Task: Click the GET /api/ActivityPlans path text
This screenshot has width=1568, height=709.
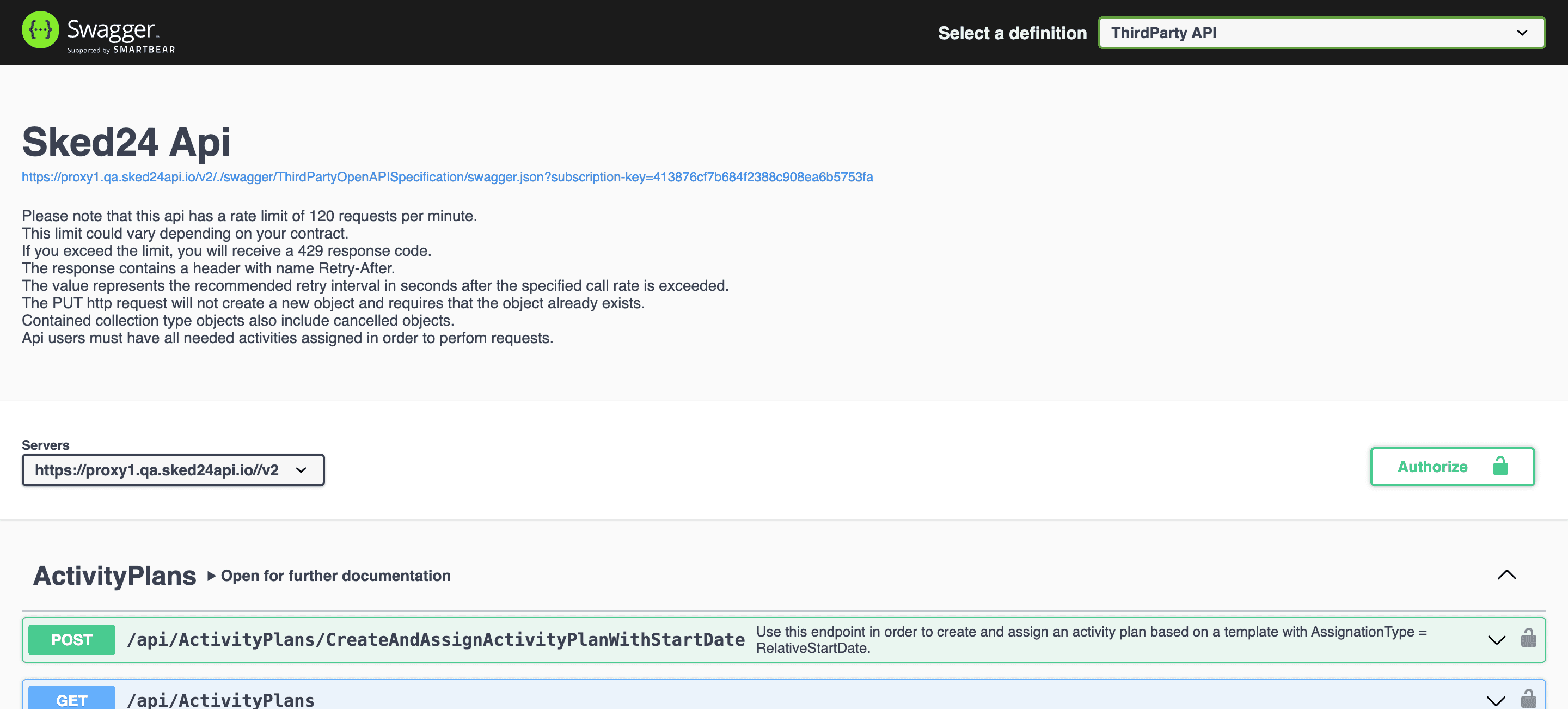Action: point(221,700)
